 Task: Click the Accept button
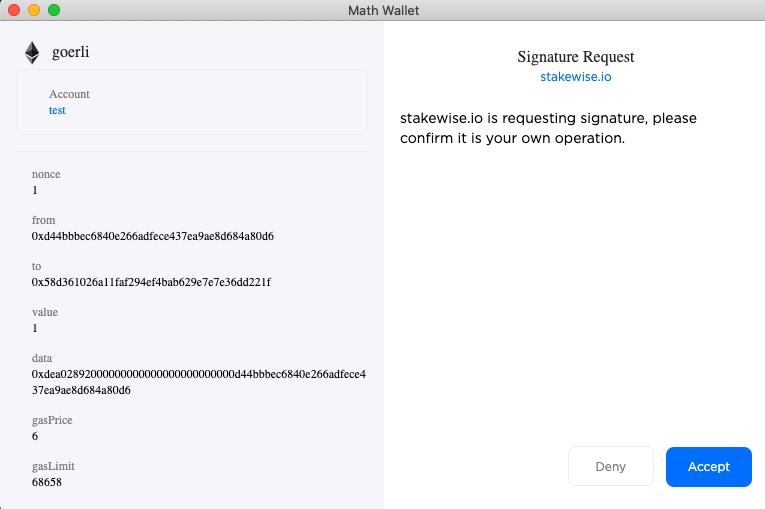(x=708, y=467)
